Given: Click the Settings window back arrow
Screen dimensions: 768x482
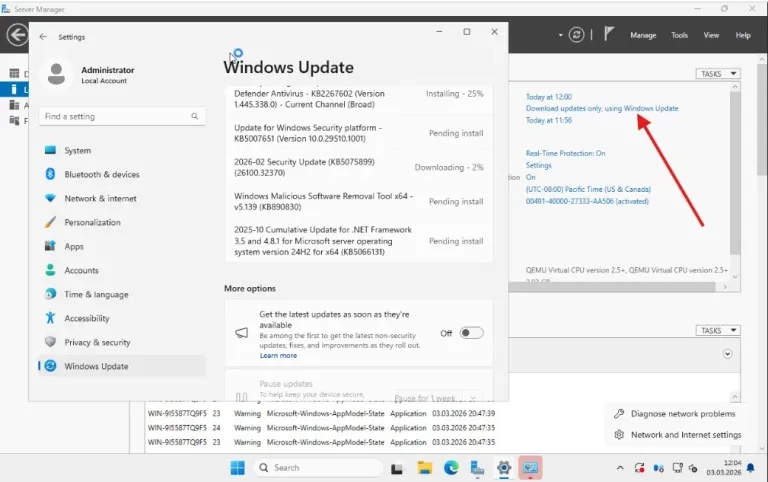Looking at the screenshot, I should [43, 37].
